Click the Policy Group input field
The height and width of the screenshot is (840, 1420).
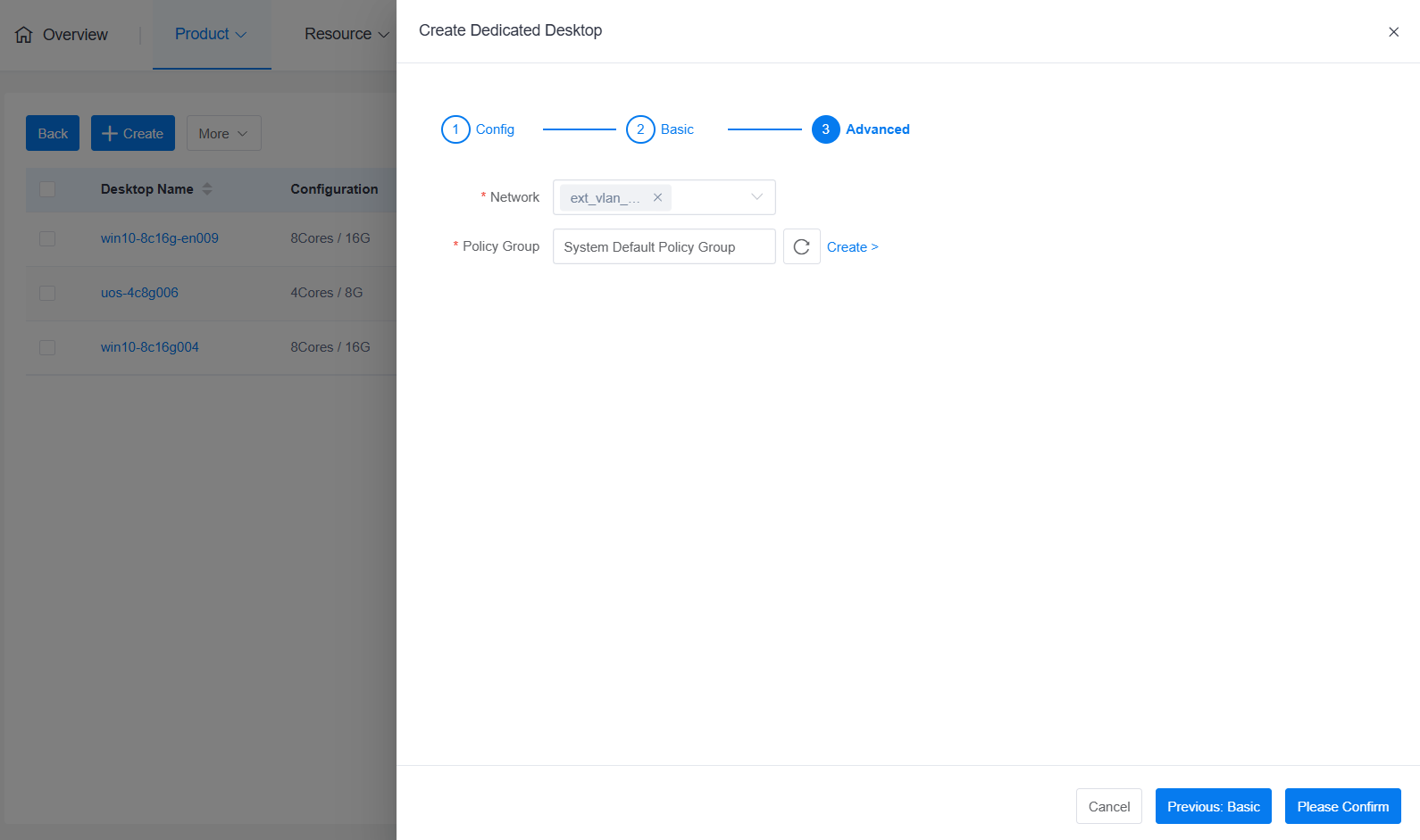(664, 247)
